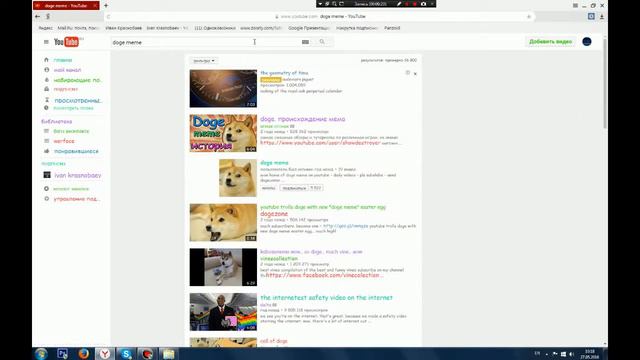The width and height of the screenshot is (640, 360).
Task: Open the Mail.Ru bookmark
Action: (x=78, y=28)
